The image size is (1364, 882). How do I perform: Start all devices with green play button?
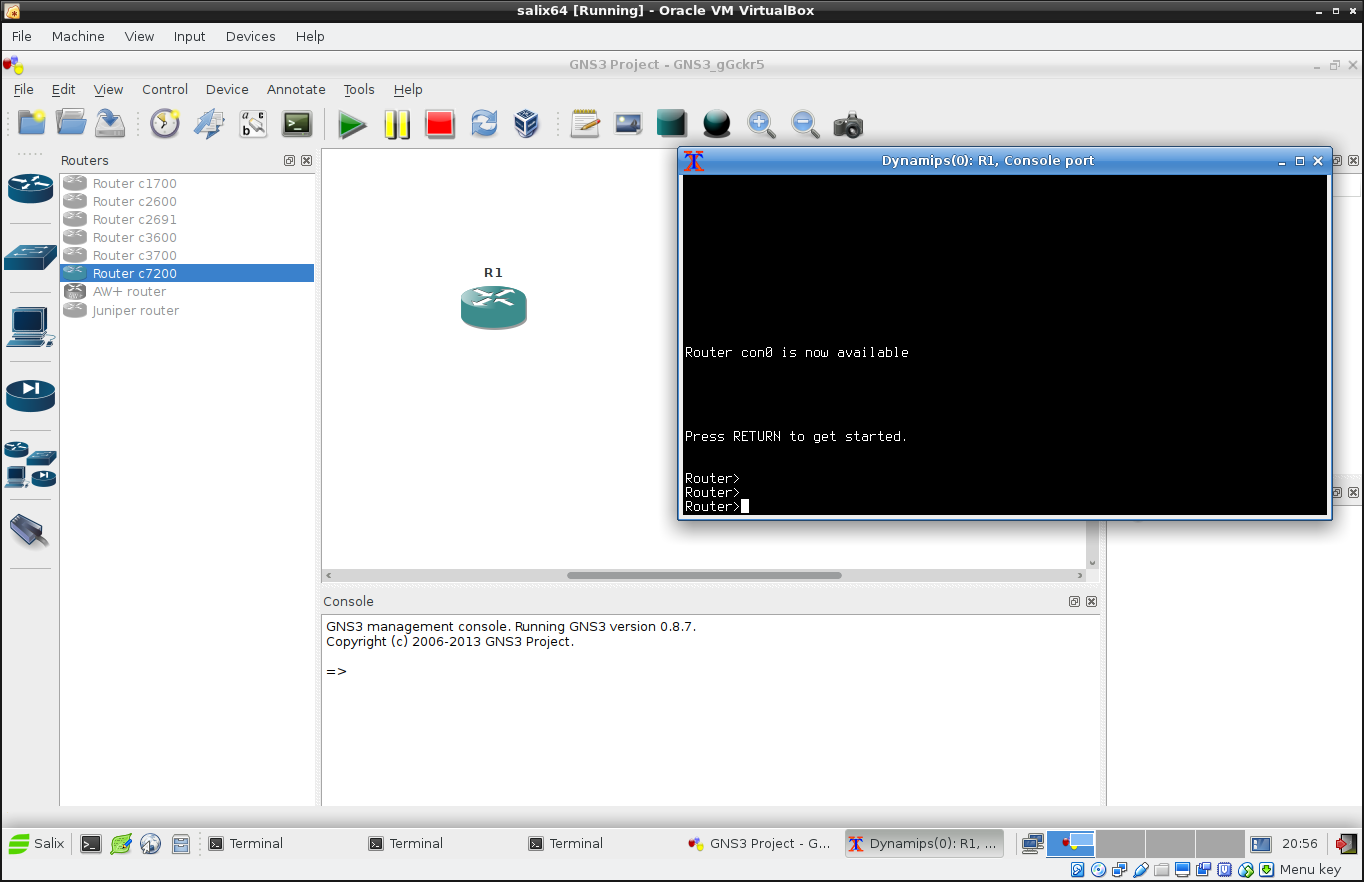click(x=352, y=124)
